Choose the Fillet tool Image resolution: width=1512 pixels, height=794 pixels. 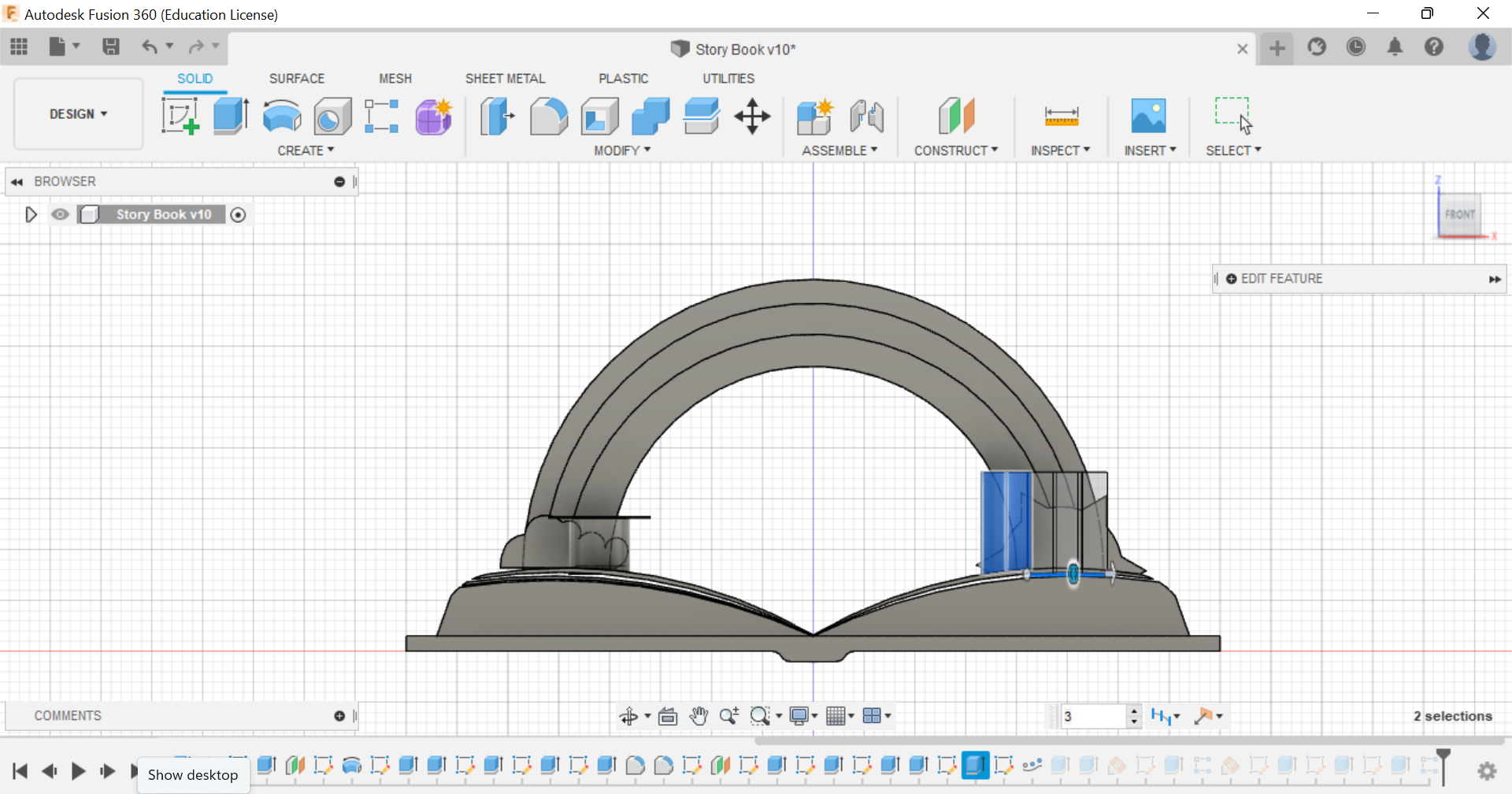[x=548, y=117]
